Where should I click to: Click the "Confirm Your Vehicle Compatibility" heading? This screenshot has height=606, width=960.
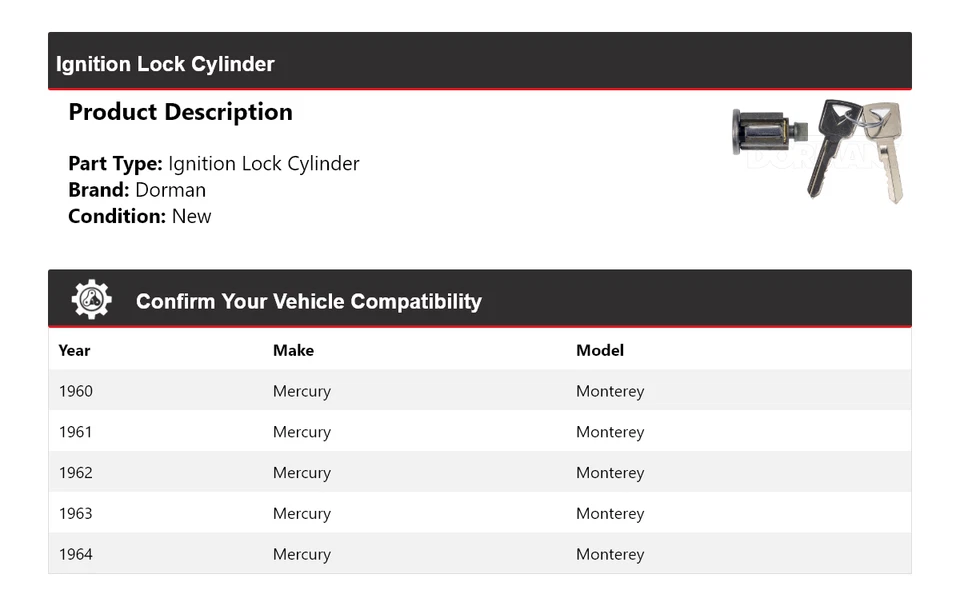pyautogui.click(x=308, y=301)
